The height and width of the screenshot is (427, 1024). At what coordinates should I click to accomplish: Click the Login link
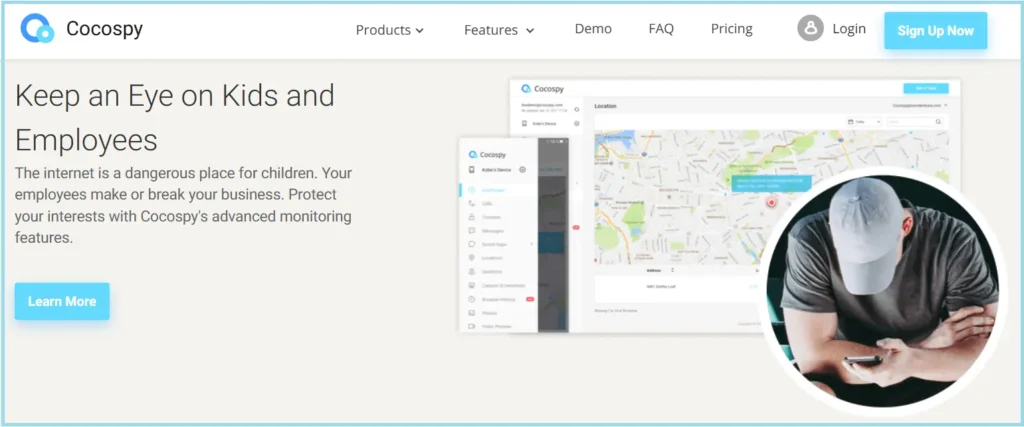pyautogui.click(x=849, y=29)
